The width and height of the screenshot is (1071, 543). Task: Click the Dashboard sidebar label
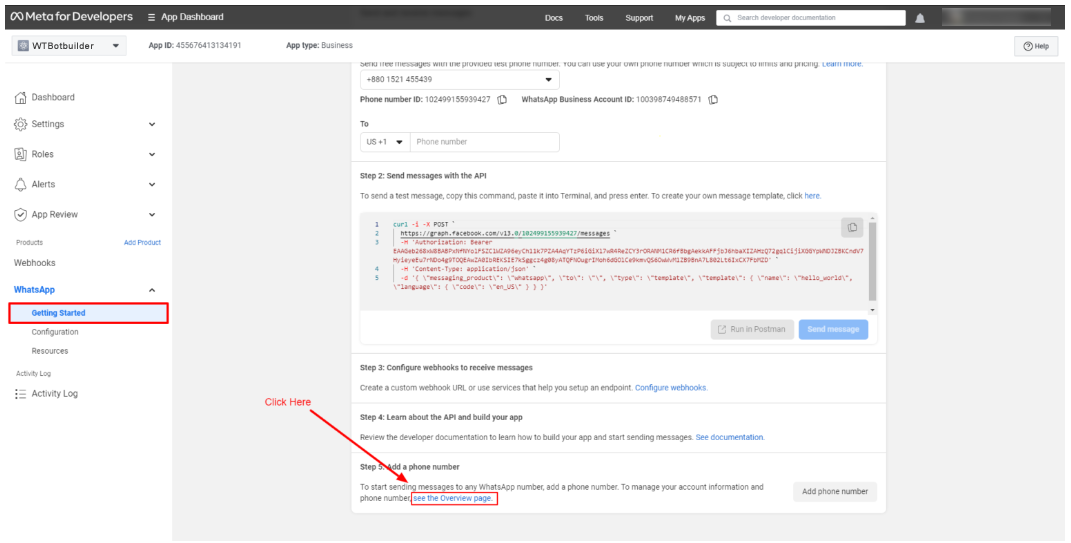point(53,98)
